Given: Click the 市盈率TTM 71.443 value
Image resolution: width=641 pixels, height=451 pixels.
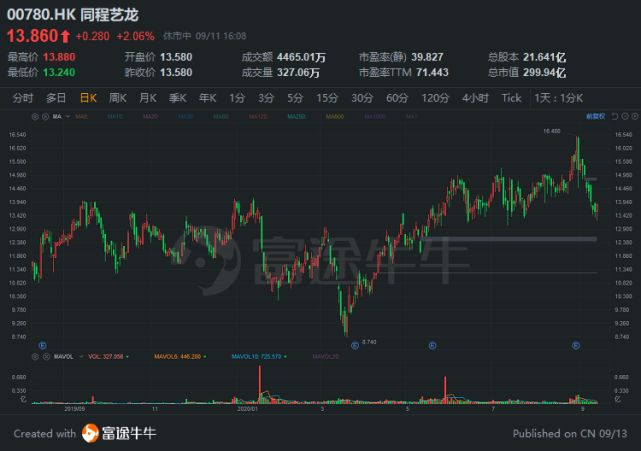Looking at the screenshot, I should (x=433, y=72).
